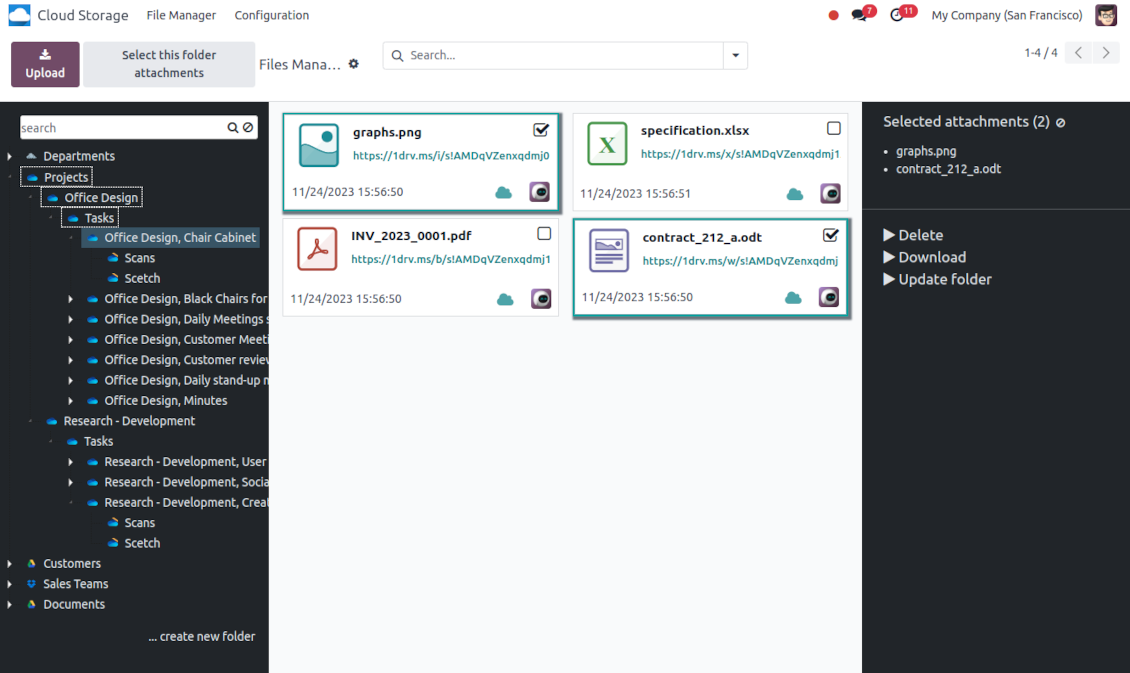The width and height of the screenshot is (1130, 673).
Task: Open the user avatar menu
Action: pyautogui.click(x=1105, y=15)
